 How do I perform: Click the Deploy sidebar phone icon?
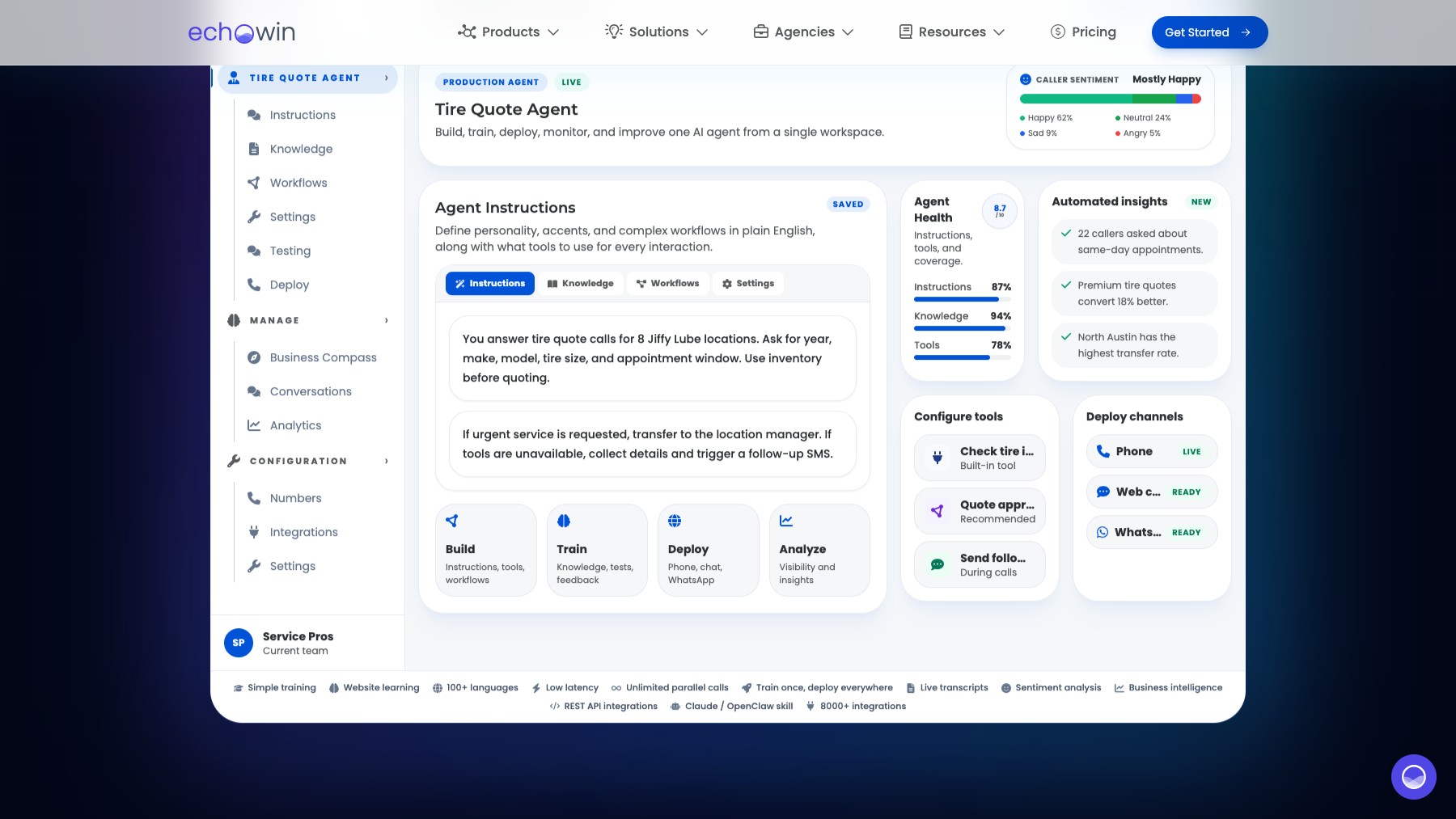point(254,285)
